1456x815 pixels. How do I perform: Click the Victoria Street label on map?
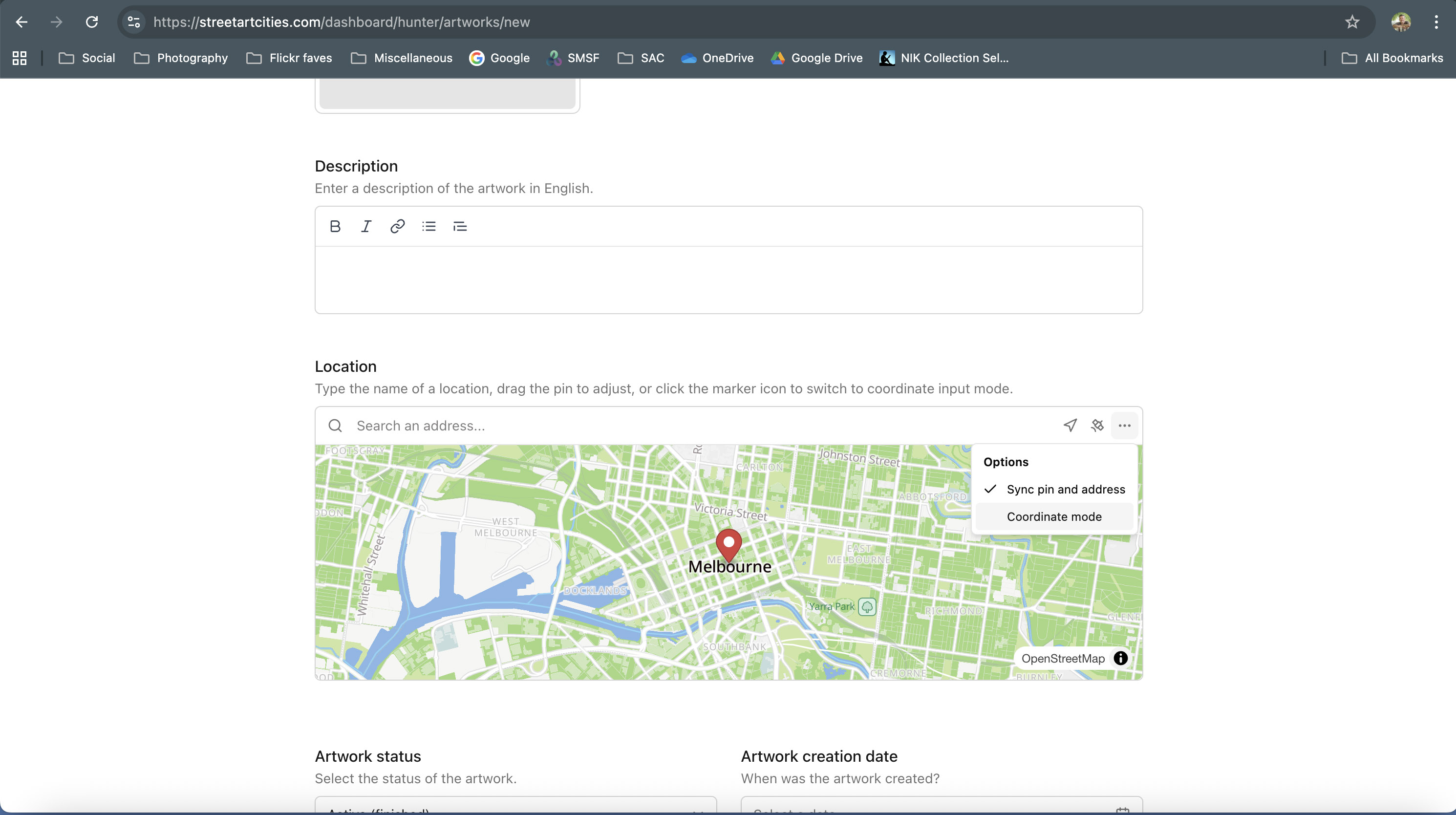pyautogui.click(x=730, y=512)
